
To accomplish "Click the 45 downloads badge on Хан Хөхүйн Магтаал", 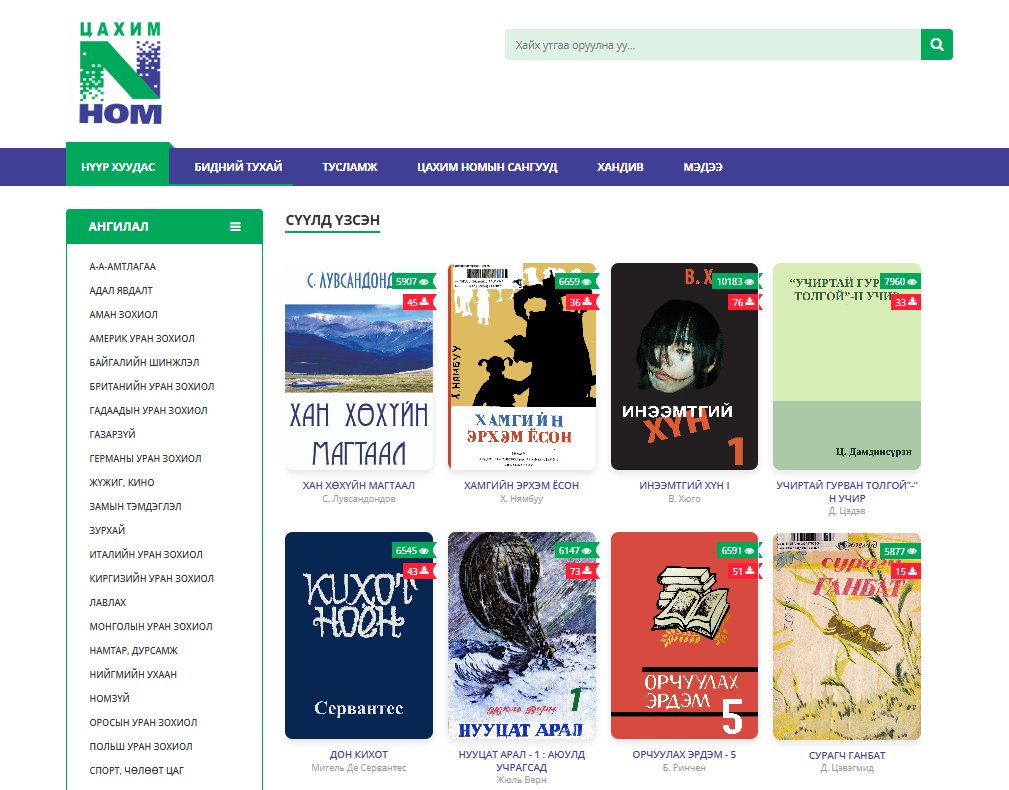I will pyautogui.click(x=418, y=302).
